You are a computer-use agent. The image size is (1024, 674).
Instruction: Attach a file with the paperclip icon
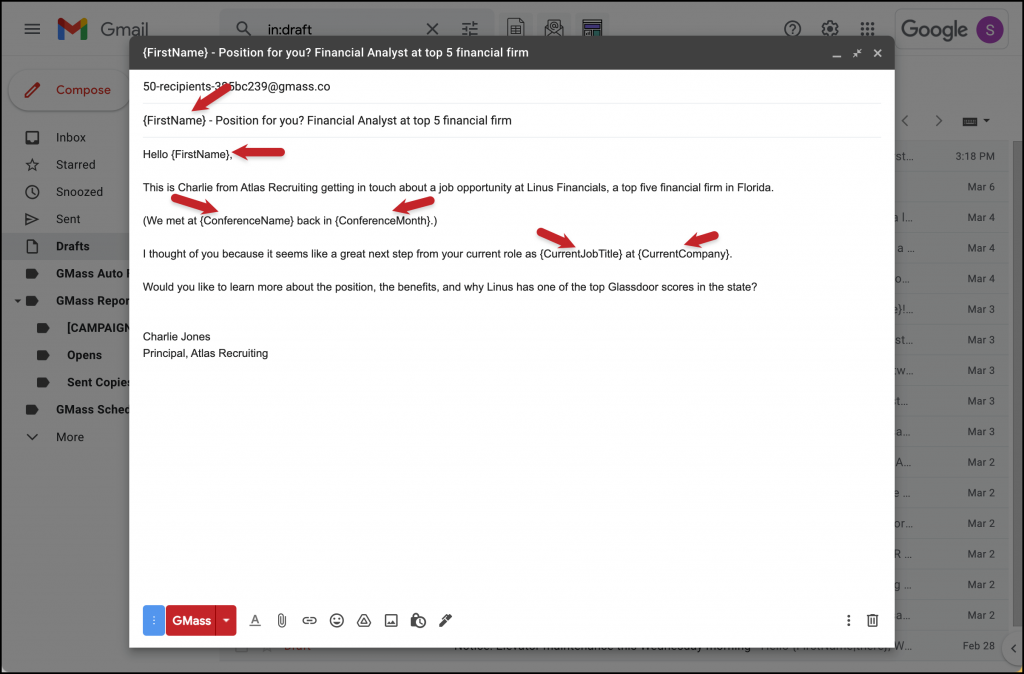click(281, 620)
